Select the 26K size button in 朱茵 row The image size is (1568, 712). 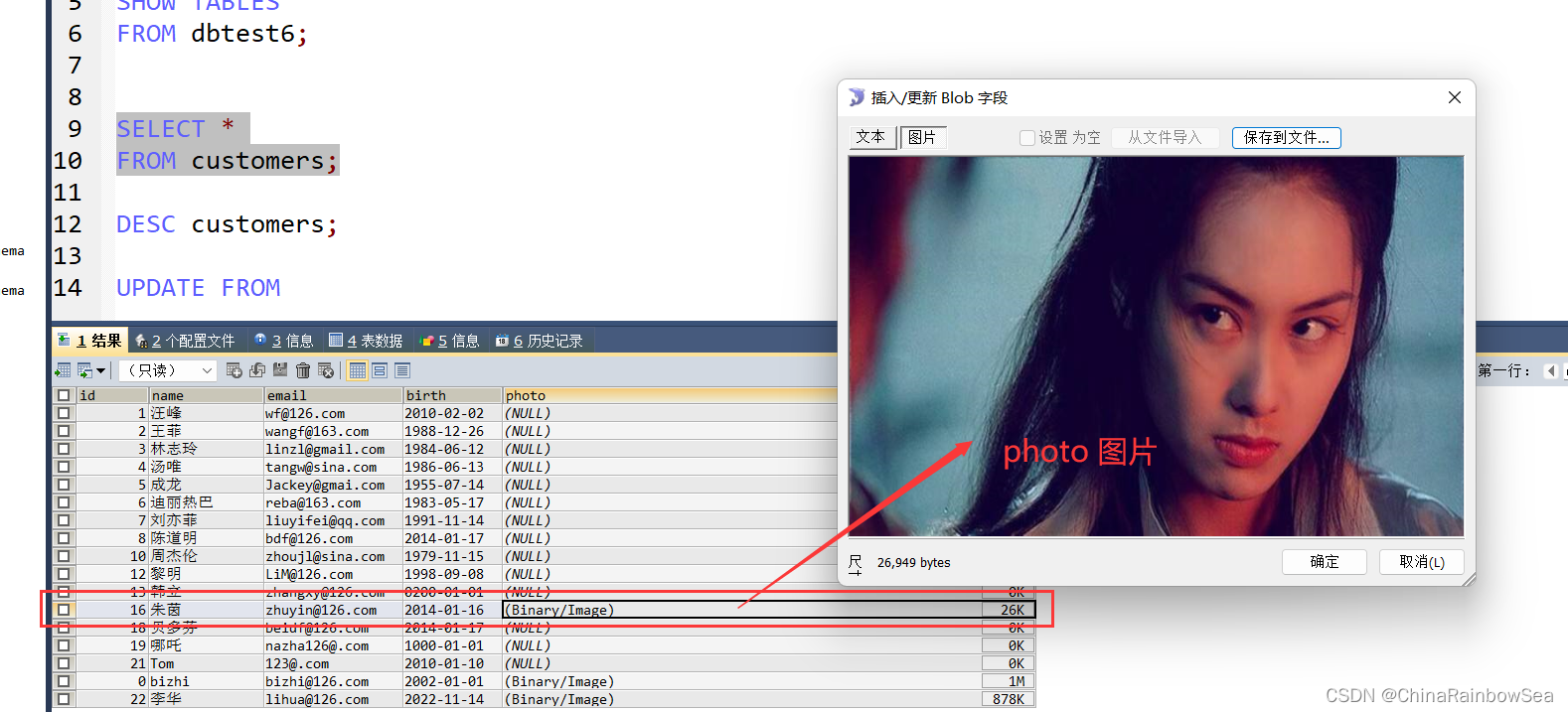[1009, 610]
